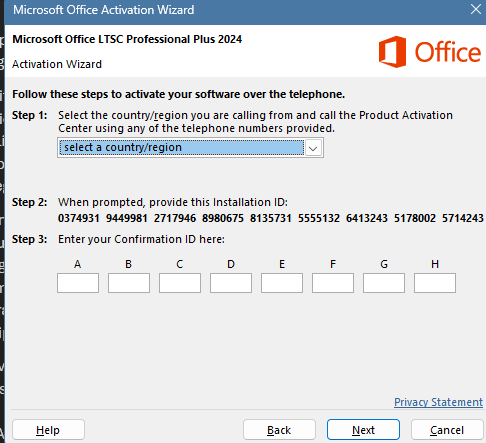
Task: Click Confirmation ID field E
Action: [282, 283]
